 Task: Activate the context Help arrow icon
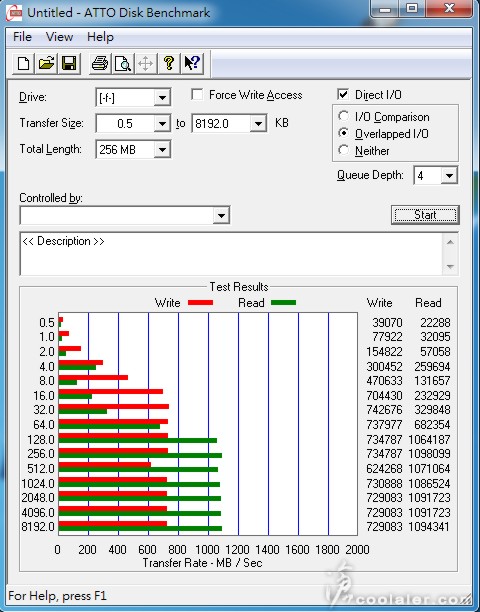(x=192, y=63)
